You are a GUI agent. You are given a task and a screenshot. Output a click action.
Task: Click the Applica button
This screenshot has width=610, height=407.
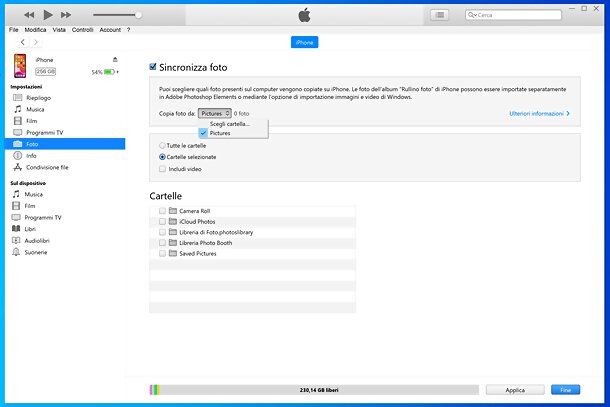click(x=515, y=390)
